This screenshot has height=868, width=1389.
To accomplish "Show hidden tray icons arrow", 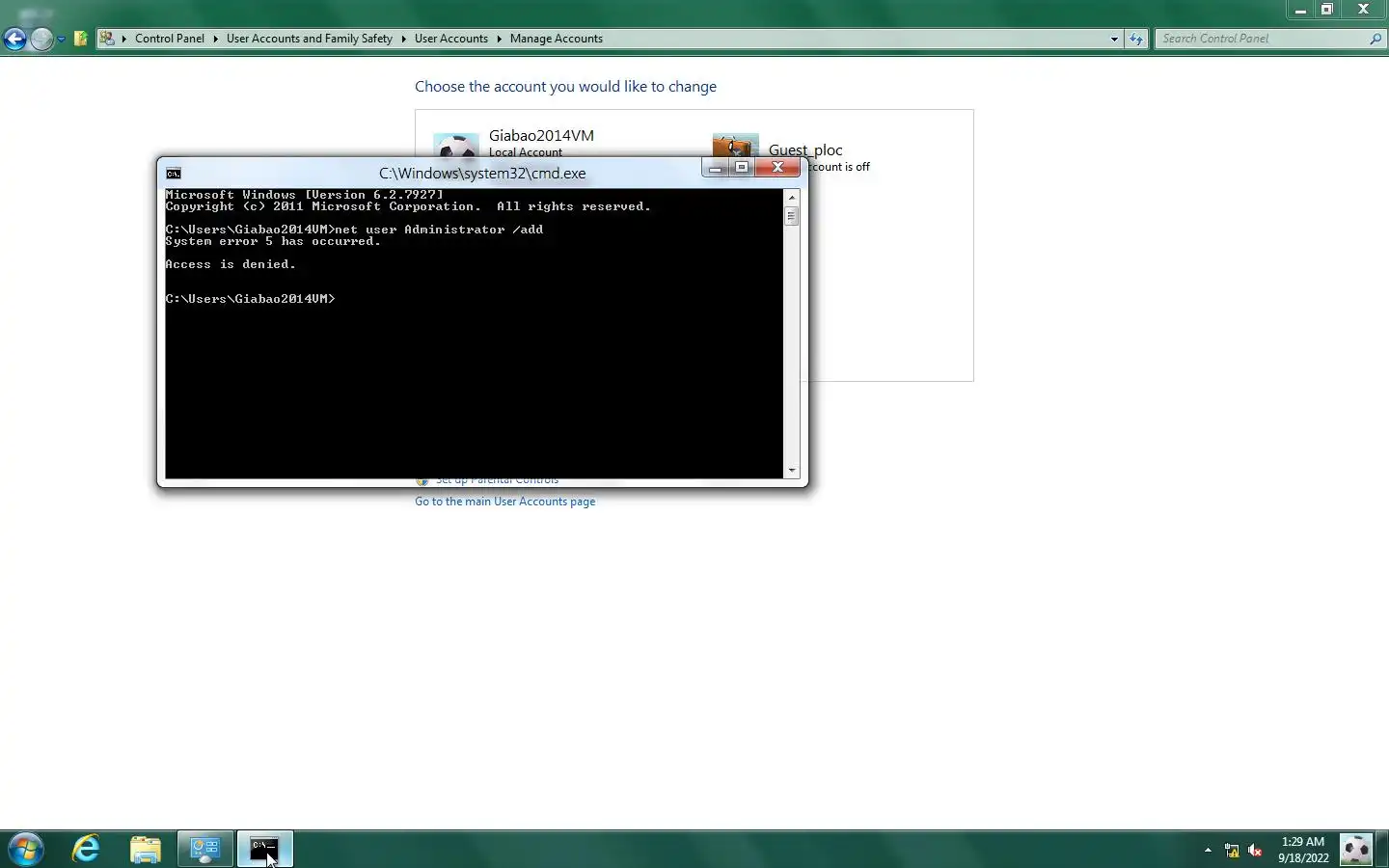I will [x=1208, y=851].
